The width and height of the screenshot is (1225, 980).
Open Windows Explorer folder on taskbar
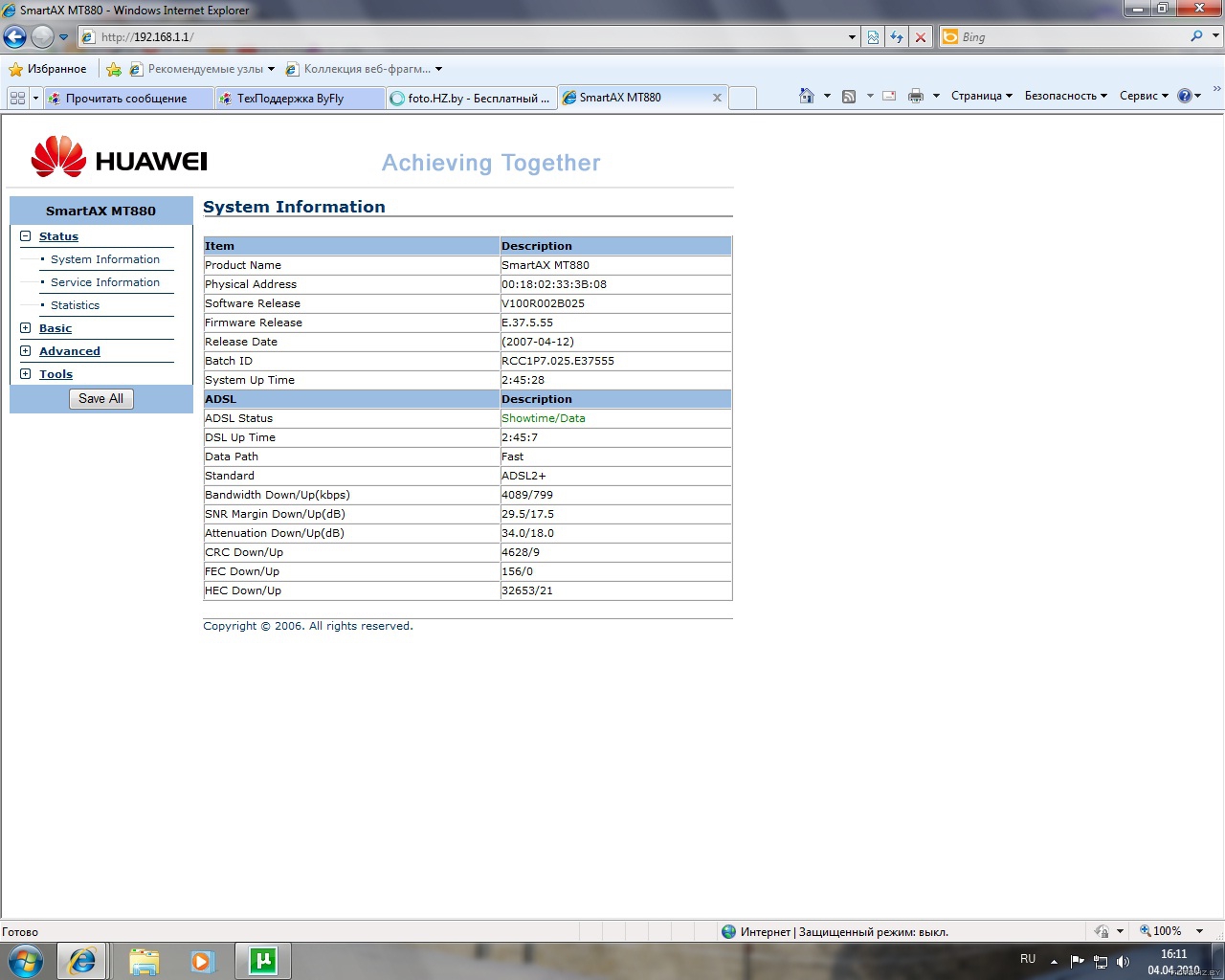(x=144, y=961)
